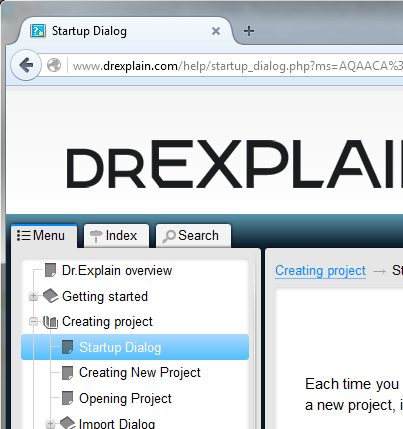Switch to the Index tab
Viewport: 403px width, 429px height.
(116, 236)
